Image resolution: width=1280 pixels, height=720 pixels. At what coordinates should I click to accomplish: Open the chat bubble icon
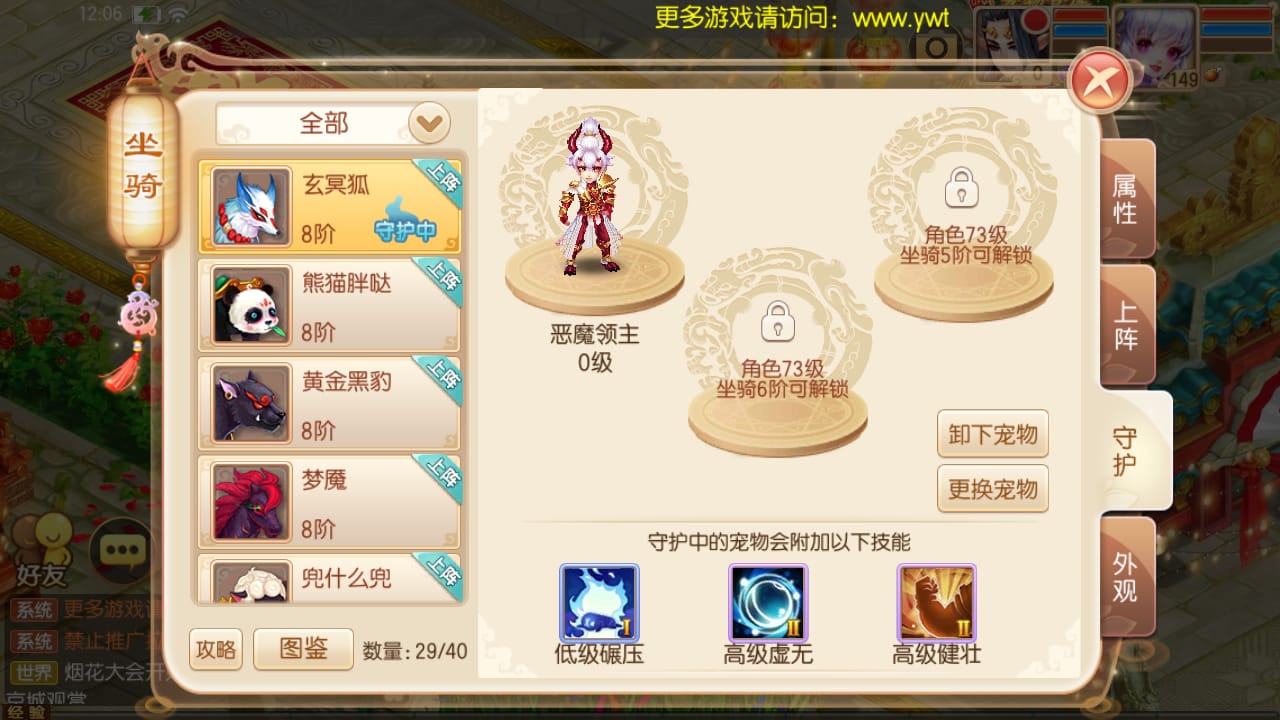(121, 550)
